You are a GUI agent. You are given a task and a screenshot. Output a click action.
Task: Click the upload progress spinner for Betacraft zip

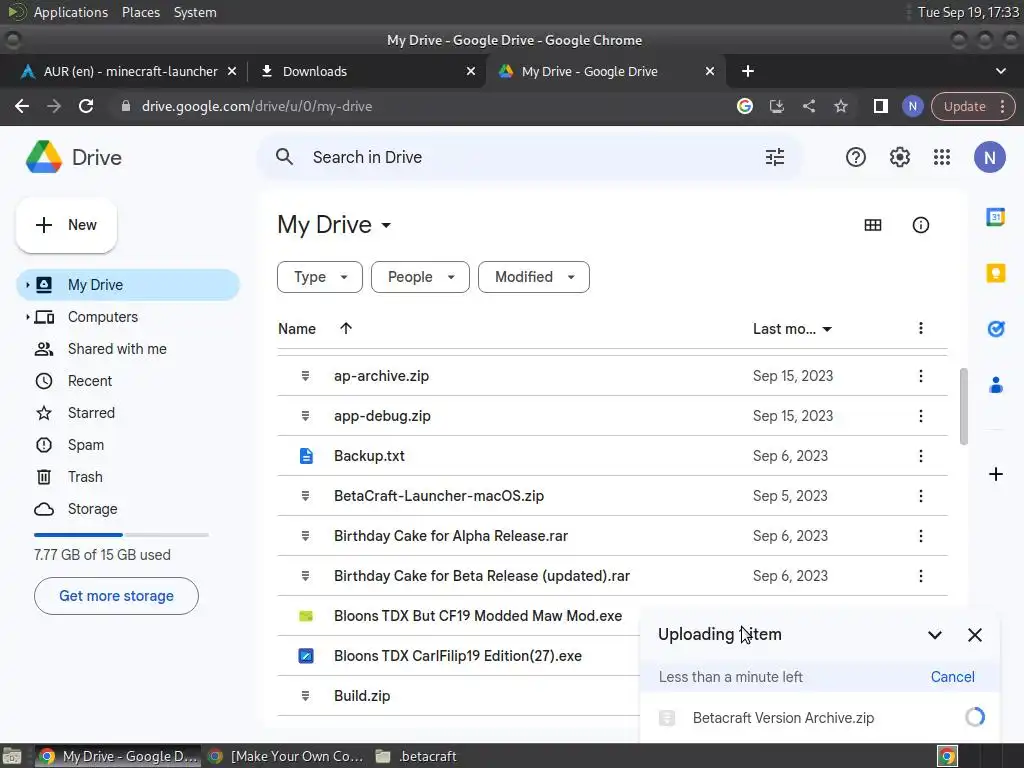pos(974,717)
